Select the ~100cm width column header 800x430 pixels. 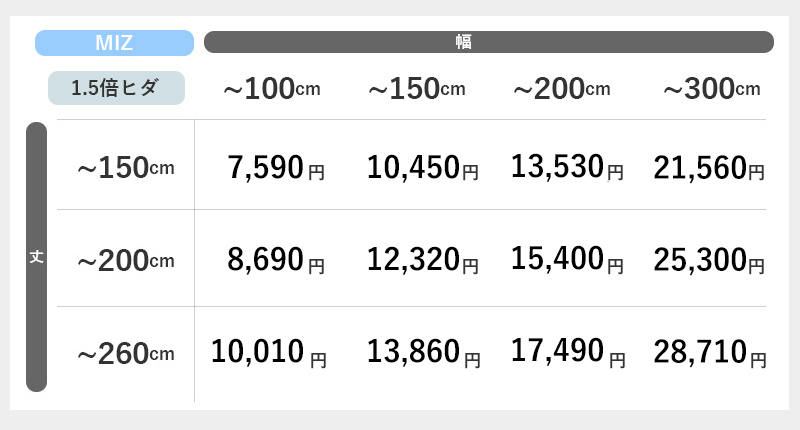coord(272,89)
